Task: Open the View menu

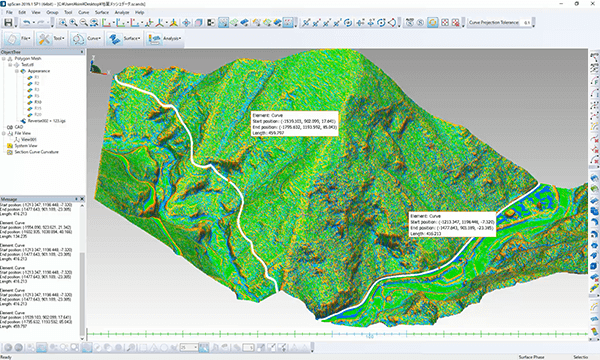Action: point(36,12)
